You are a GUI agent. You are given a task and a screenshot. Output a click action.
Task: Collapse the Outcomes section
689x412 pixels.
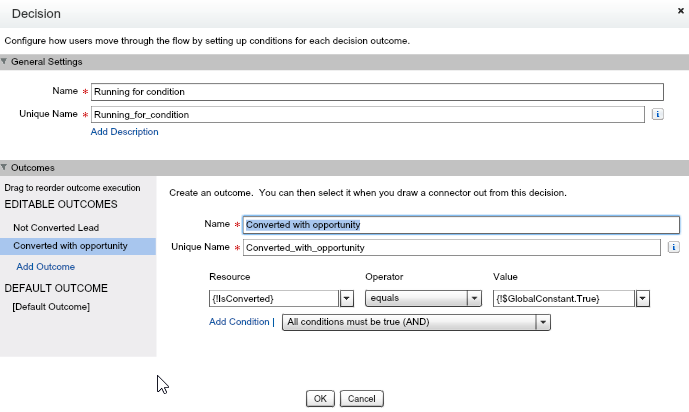(4, 168)
